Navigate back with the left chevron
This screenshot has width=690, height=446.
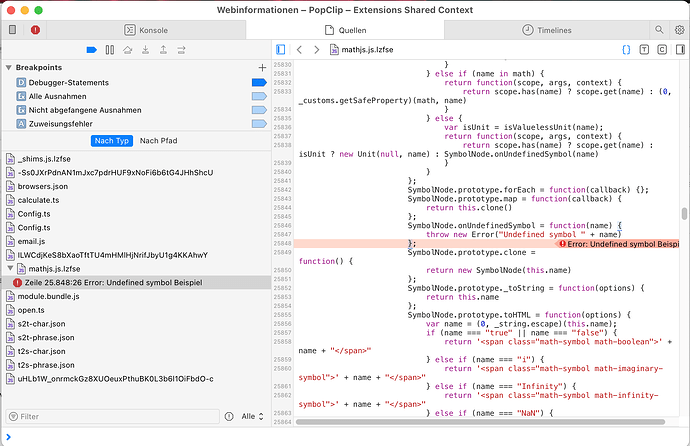click(x=298, y=48)
